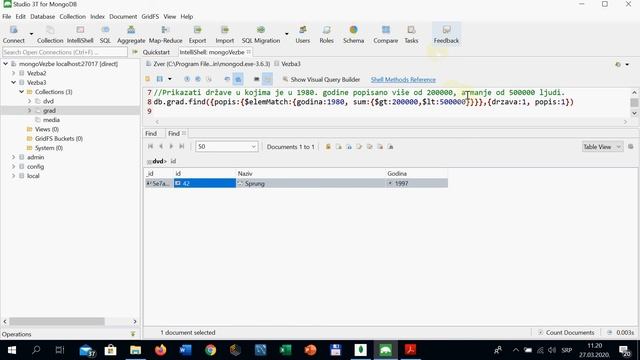Open dropdown arrow next to save icon

point(170,79)
